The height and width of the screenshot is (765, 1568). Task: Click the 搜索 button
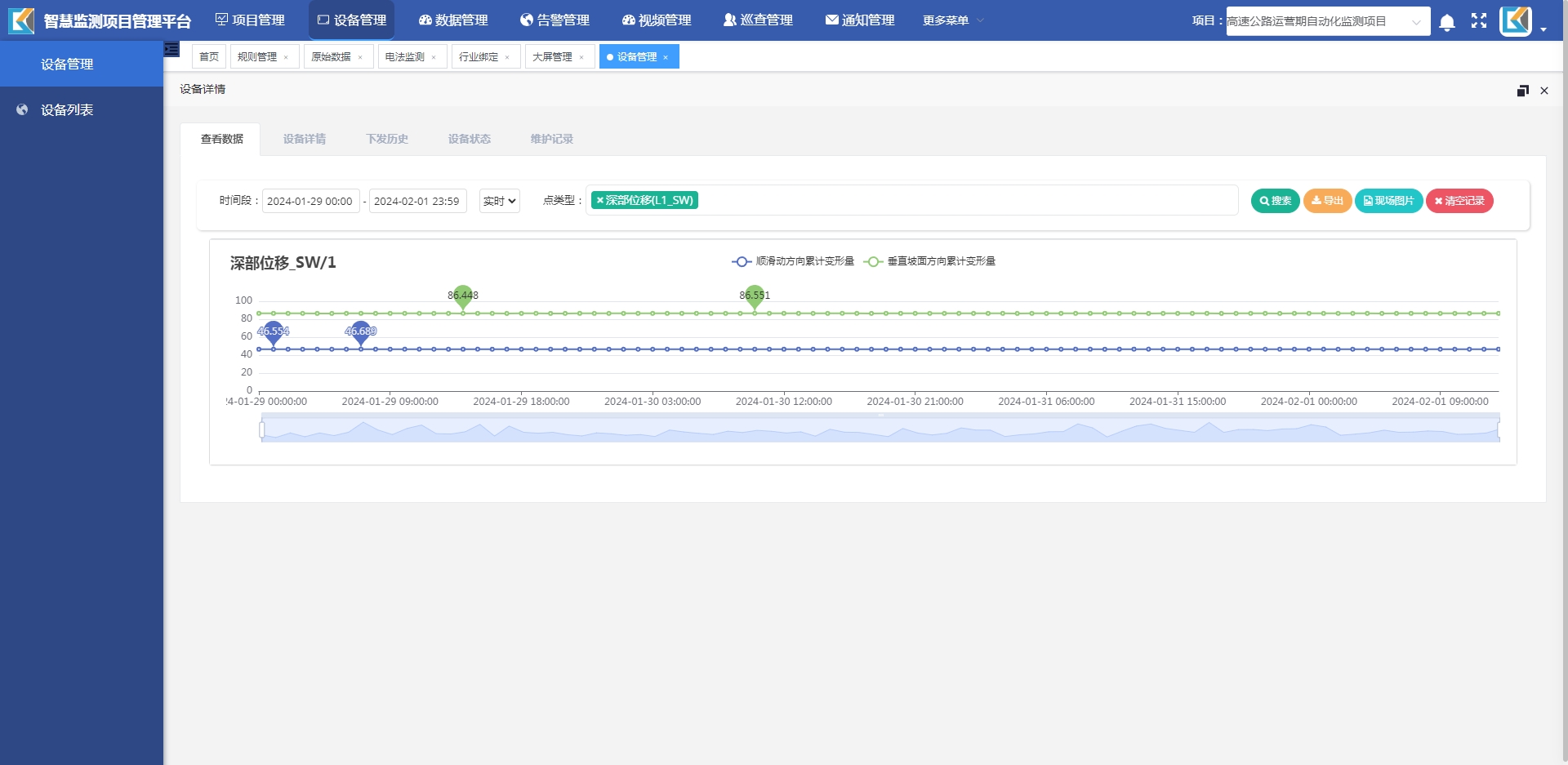tap(1275, 201)
